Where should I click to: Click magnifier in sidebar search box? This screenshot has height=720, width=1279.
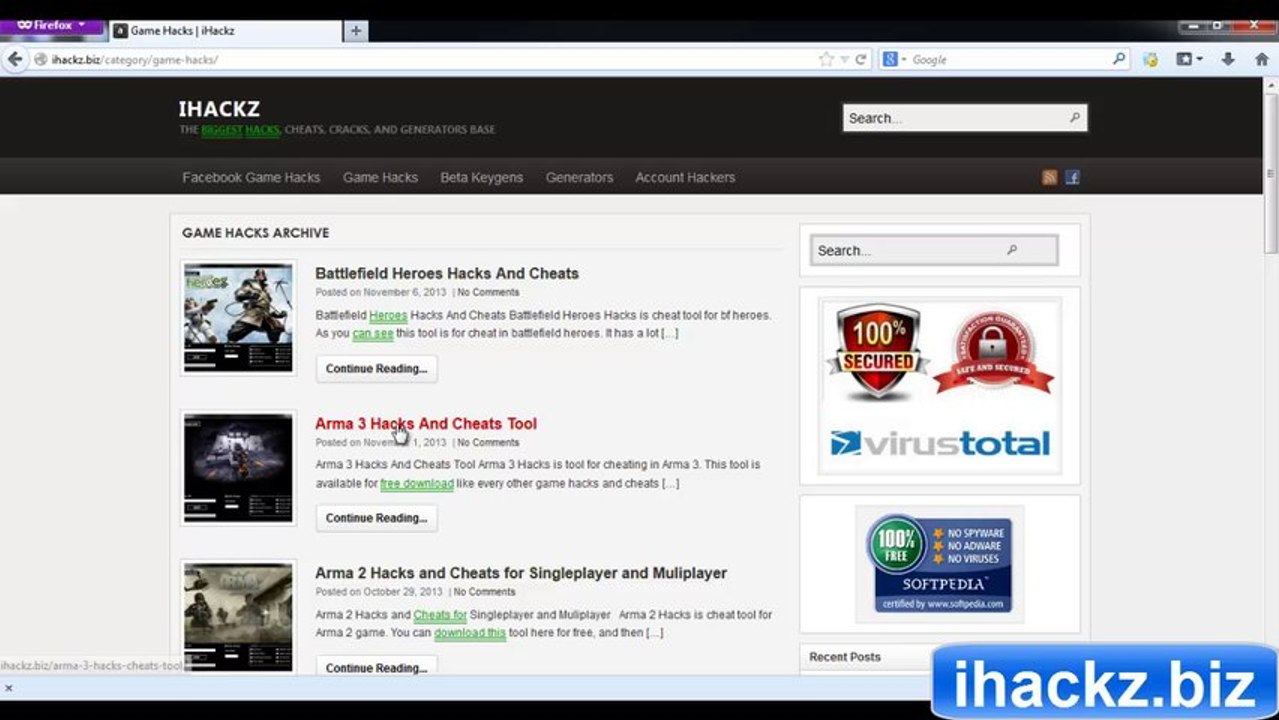click(x=1011, y=250)
